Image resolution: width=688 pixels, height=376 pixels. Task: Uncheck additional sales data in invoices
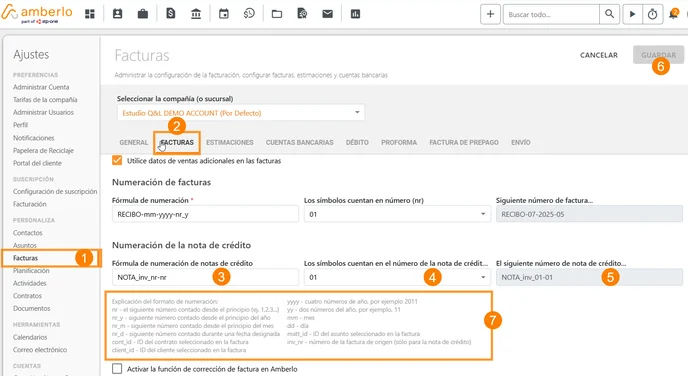117,161
